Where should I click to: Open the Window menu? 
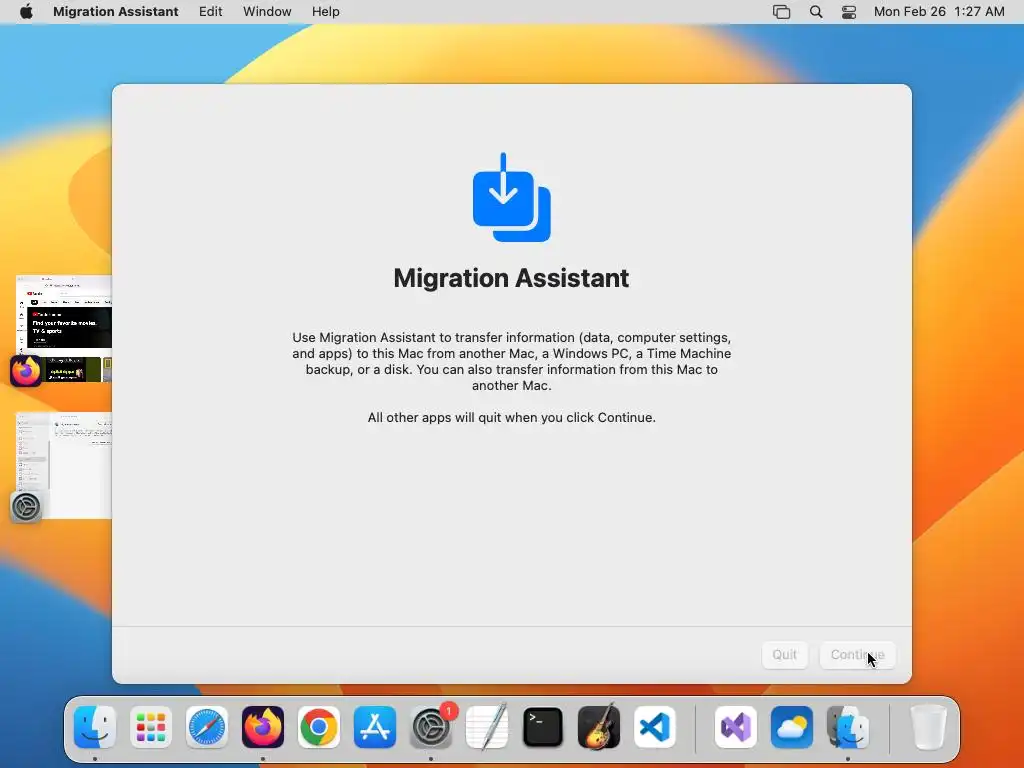click(267, 12)
